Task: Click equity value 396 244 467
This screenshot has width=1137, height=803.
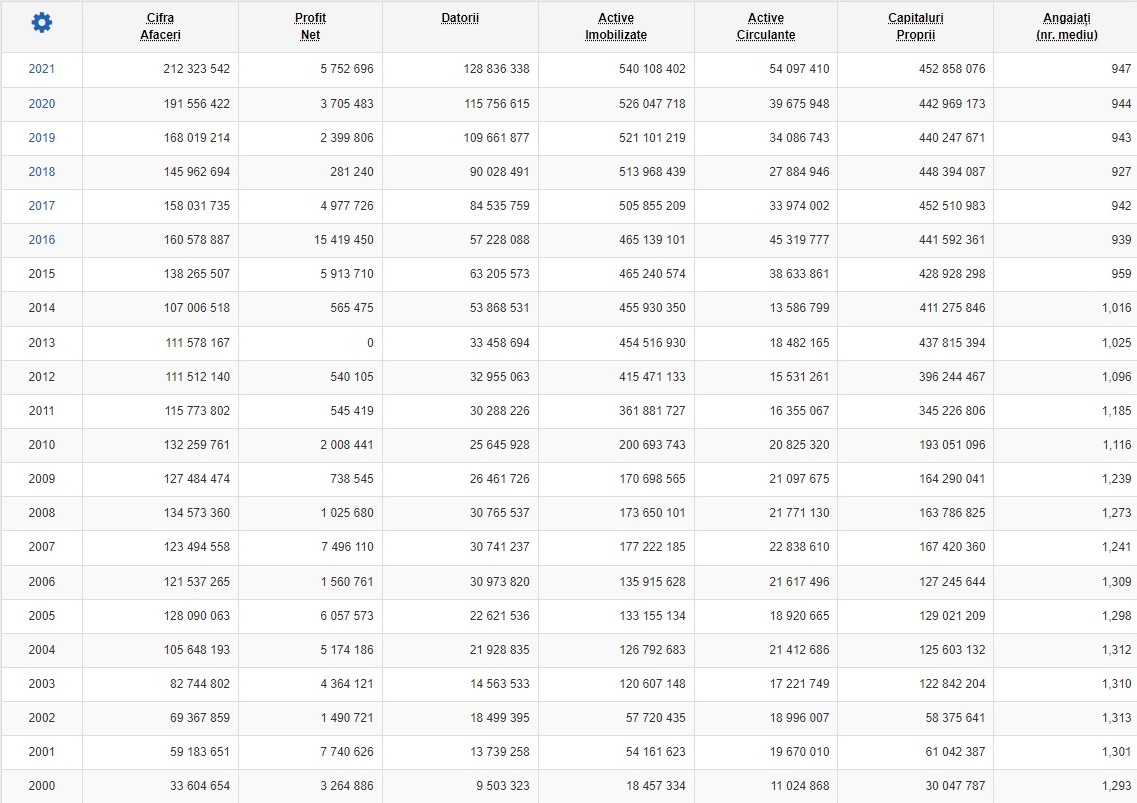Action: point(952,377)
